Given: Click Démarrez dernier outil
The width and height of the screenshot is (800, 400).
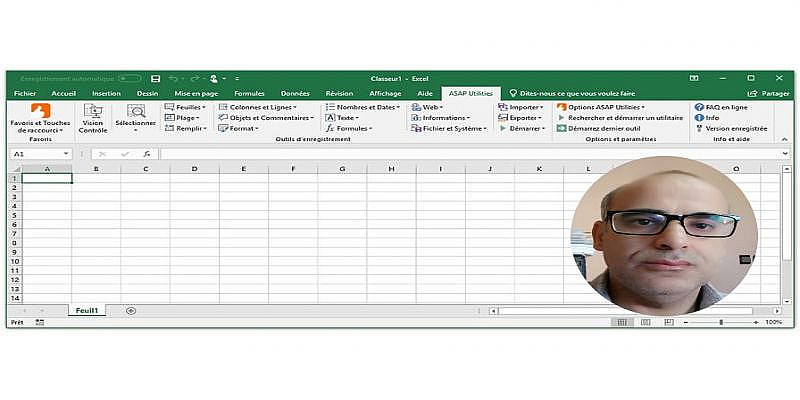Looking at the screenshot, I should 598,129.
